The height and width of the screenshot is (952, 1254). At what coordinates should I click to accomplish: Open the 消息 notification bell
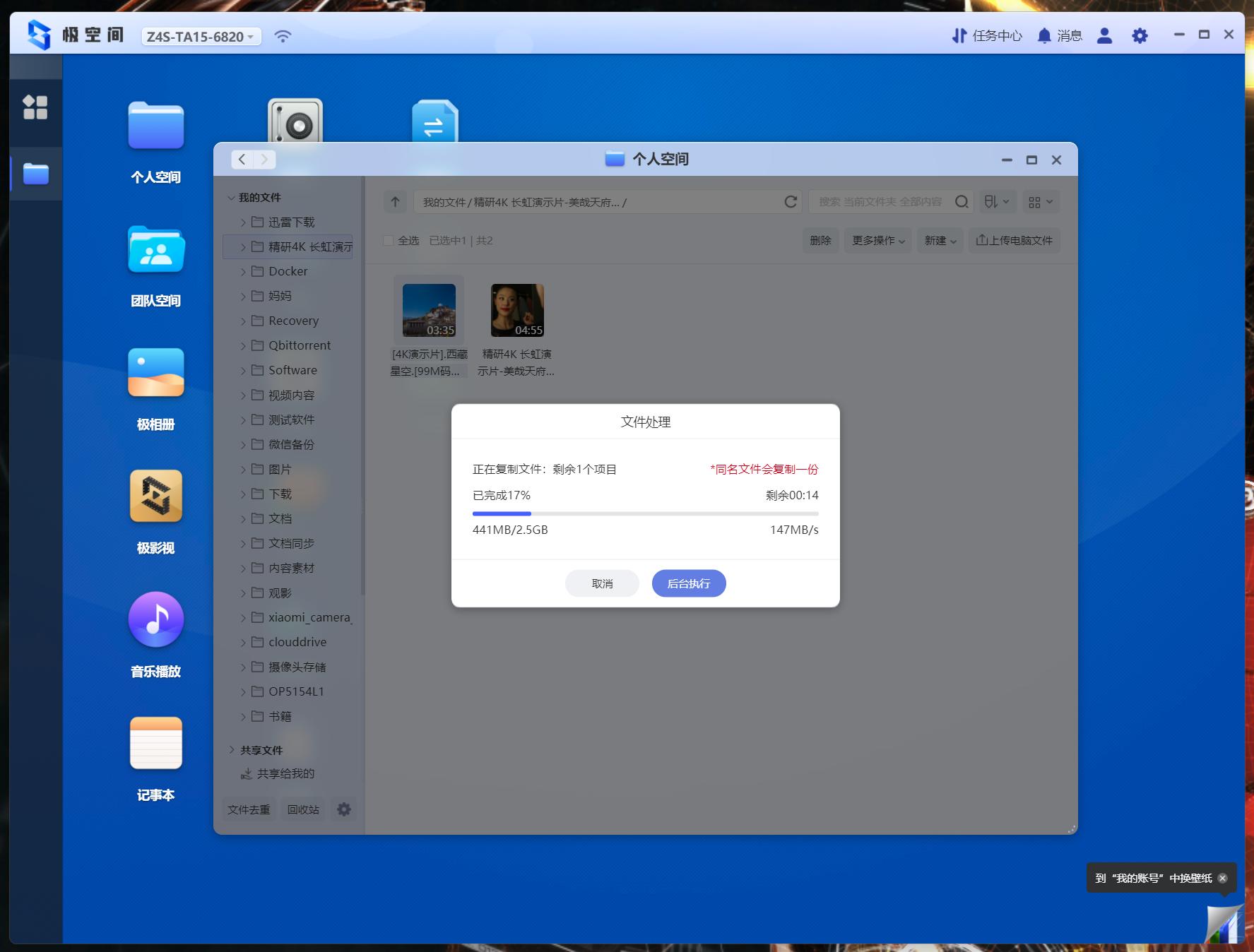pyautogui.click(x=1044, y=36)
